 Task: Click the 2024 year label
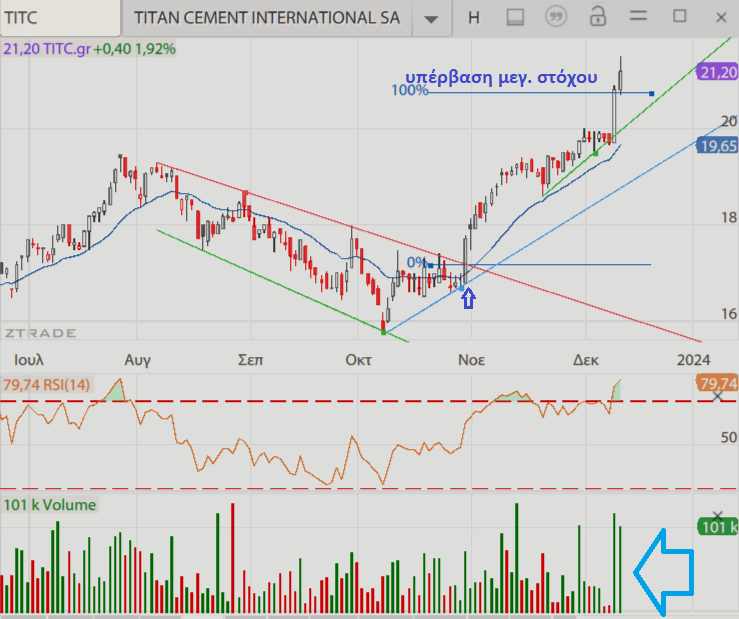[x=693, y=360]
